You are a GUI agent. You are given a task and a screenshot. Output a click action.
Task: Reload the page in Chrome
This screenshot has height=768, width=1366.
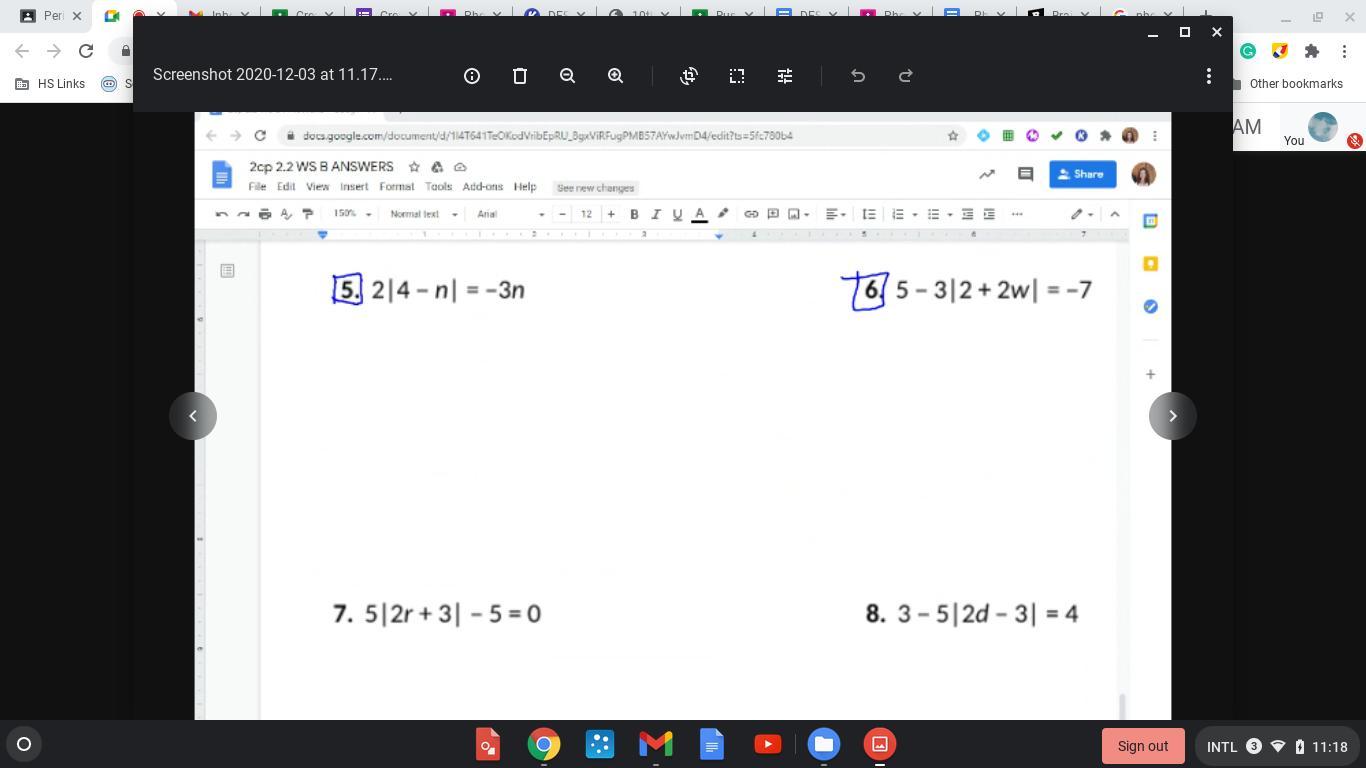[x=86, y=51]
